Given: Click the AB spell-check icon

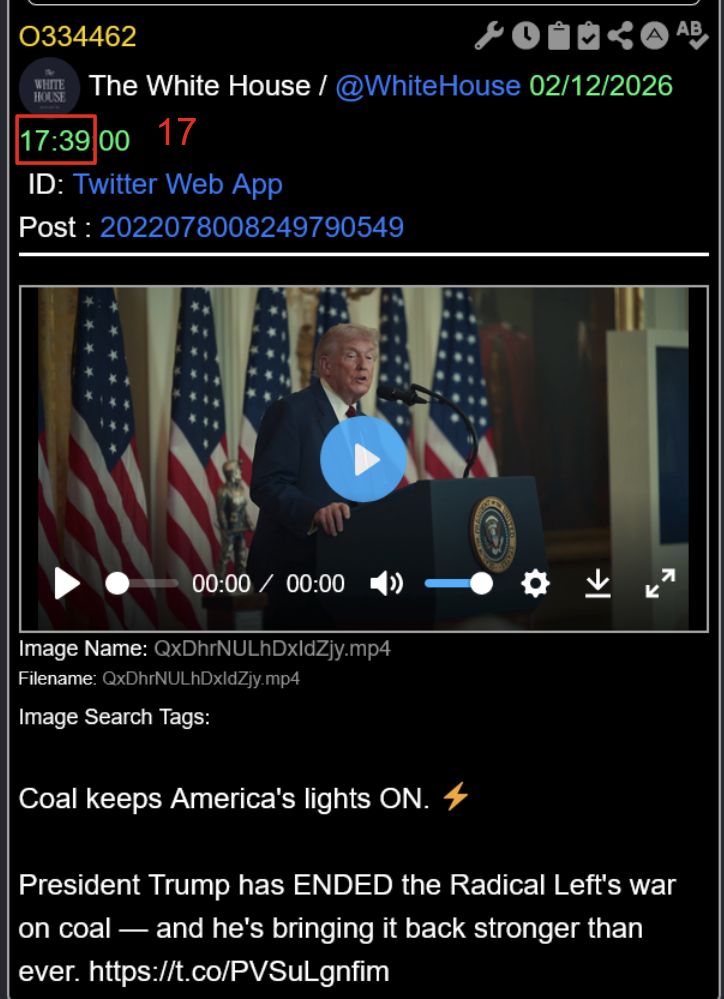Looking at the screenshot, I should 692,35.
